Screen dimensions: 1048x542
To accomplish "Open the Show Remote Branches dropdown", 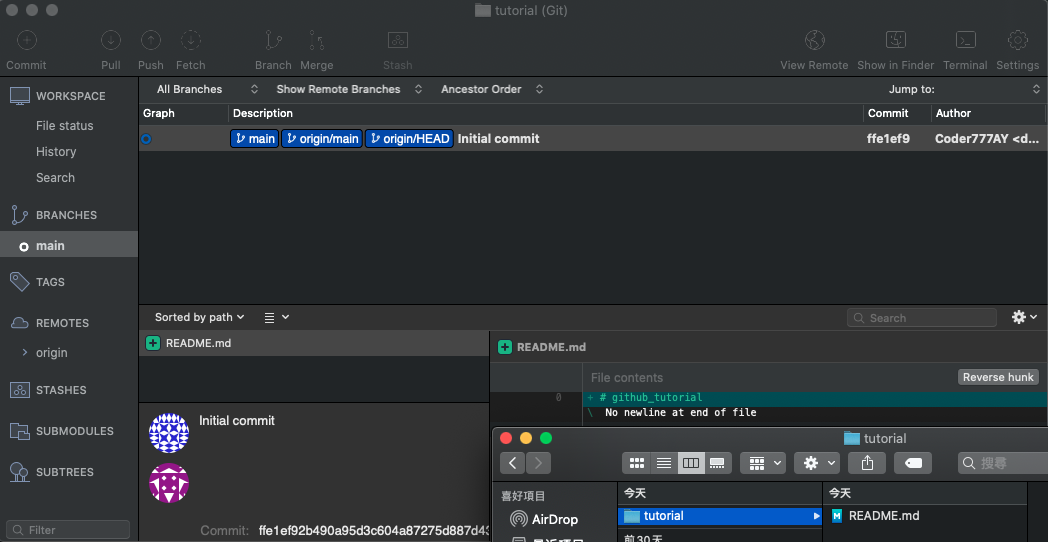I will pyautogui.click(x=349, y=89).
